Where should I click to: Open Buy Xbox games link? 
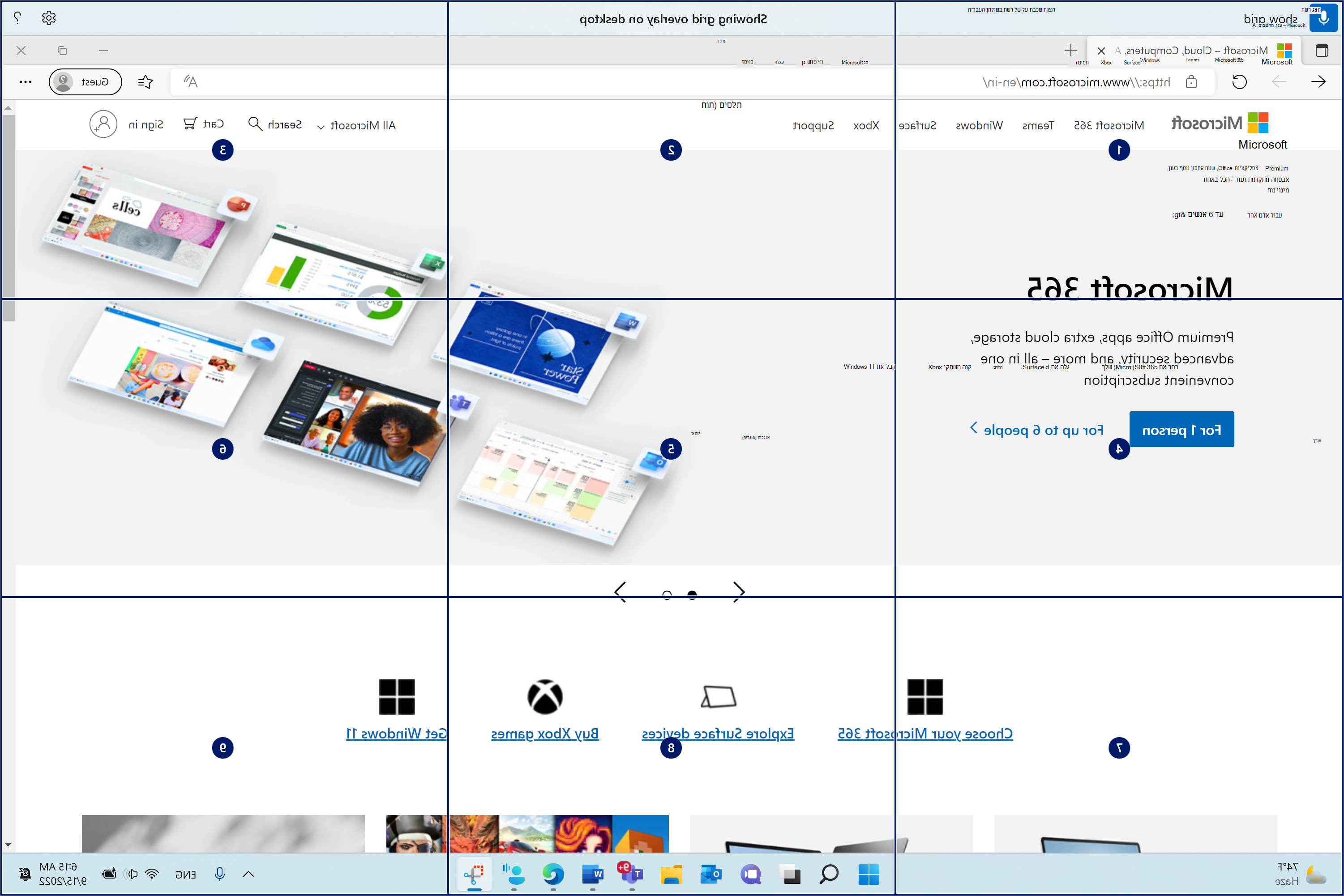click(x=545, y=734)
